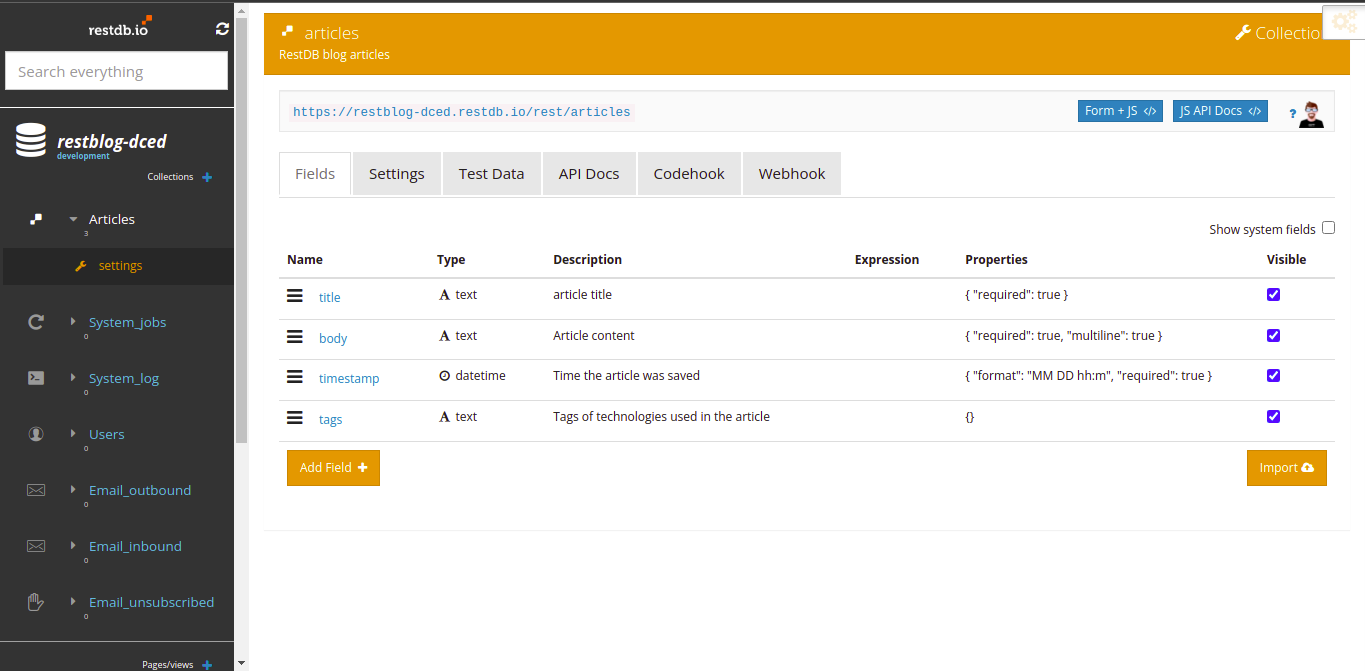Viewport: 1365px width, 671px height.
Task: Switch to the Codehook tab
Action: click(x=689, y=173)
